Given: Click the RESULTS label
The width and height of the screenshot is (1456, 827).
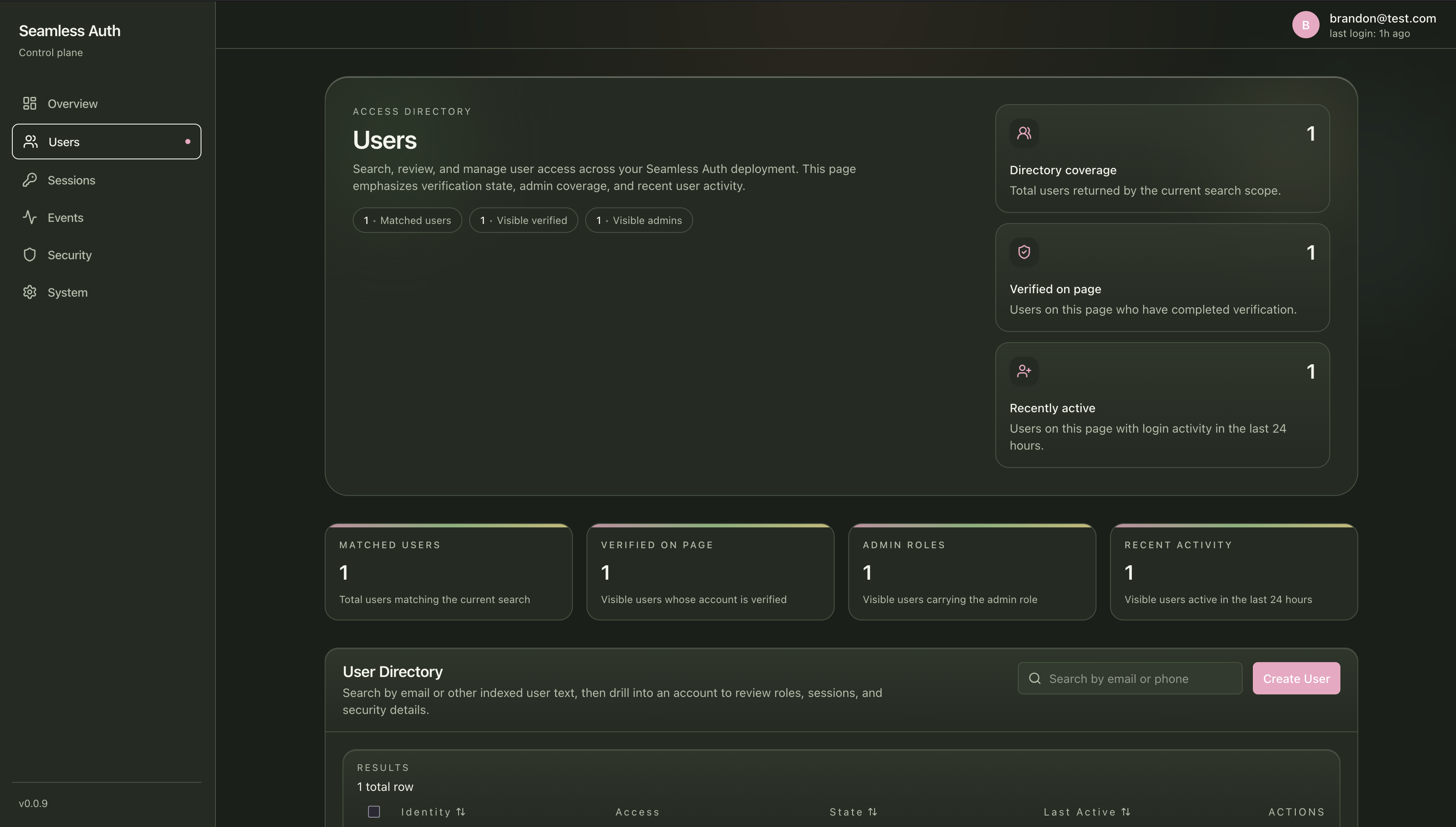Looking at the screenshot, I should tap(383, 768).
